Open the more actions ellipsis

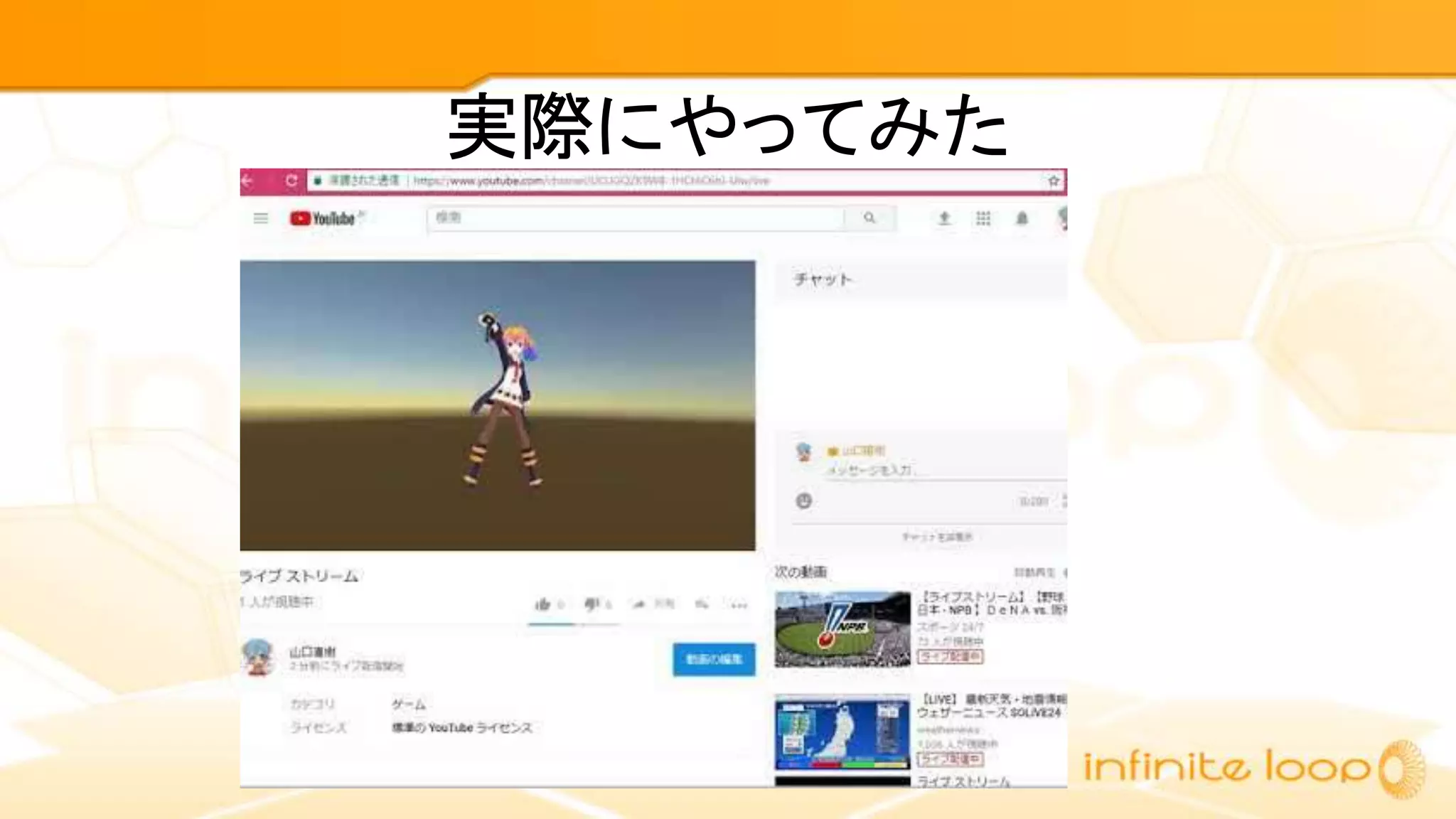(739, 605)
